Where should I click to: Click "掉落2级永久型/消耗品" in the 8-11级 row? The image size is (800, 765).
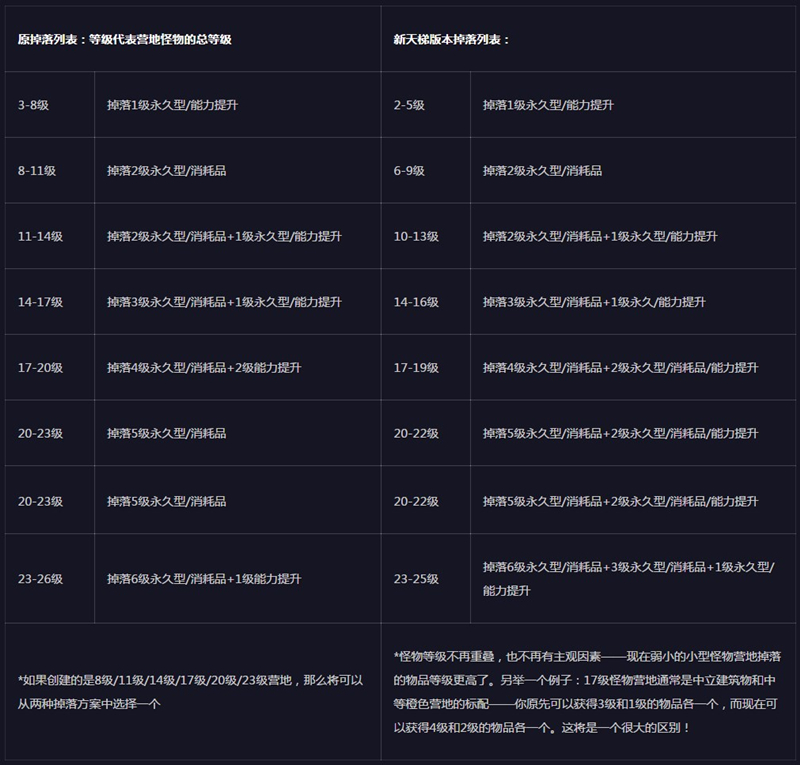click(x=167, y=171)
